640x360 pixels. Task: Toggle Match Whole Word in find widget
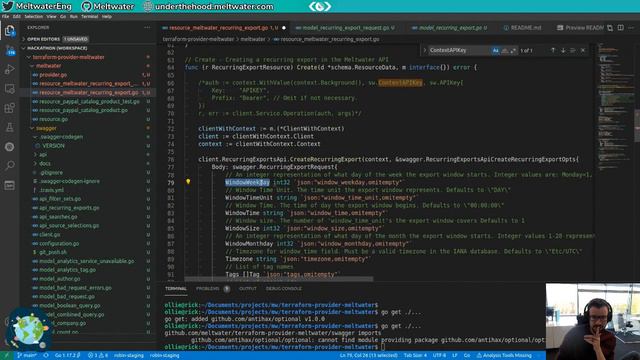(x=504, y=50)
